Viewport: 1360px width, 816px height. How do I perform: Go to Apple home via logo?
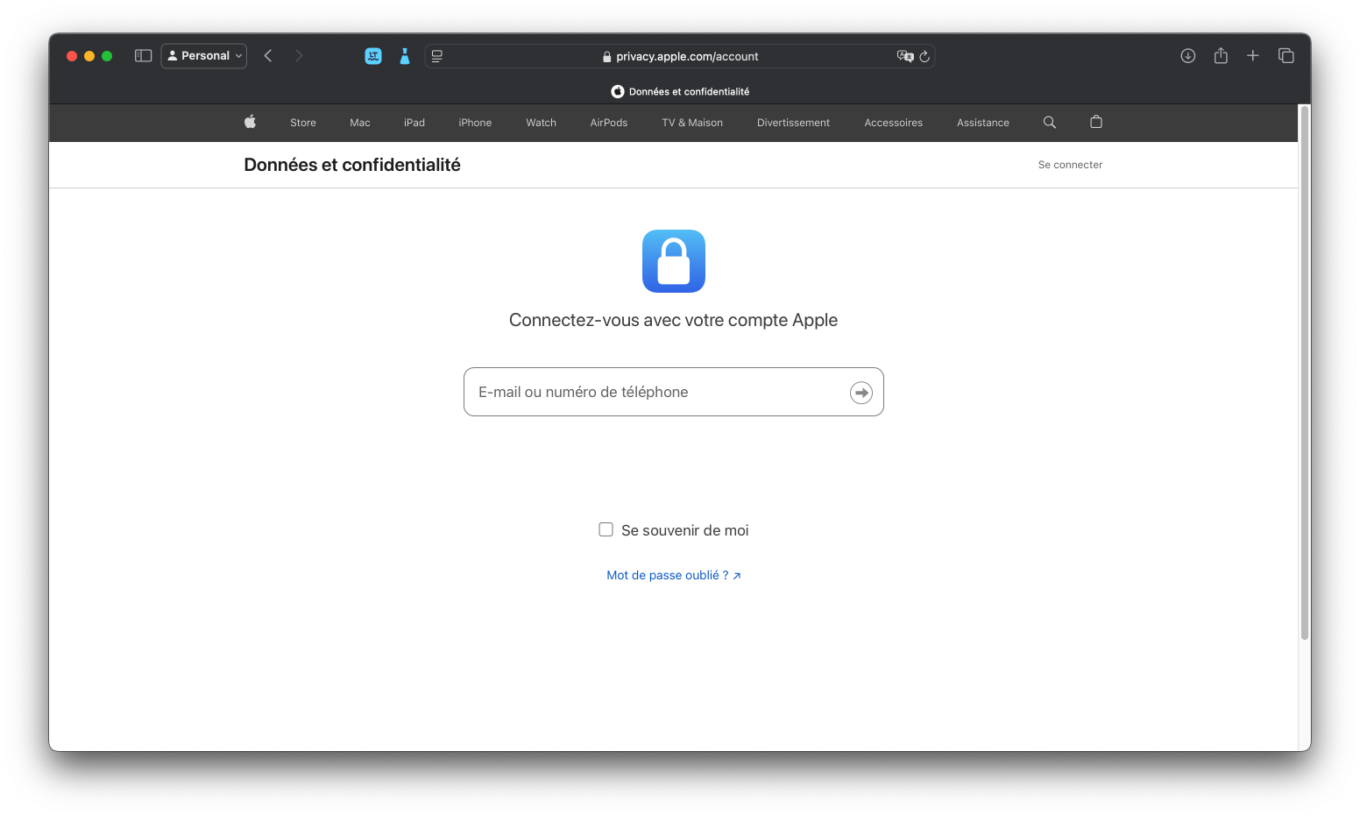[x=250, y=122]
